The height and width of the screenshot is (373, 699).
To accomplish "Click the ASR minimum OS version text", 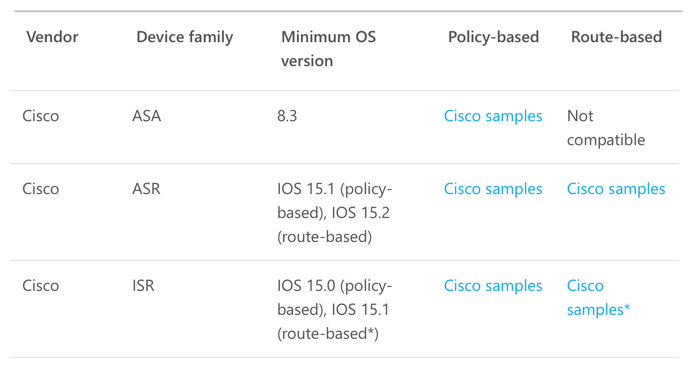I will click(334, 213).
